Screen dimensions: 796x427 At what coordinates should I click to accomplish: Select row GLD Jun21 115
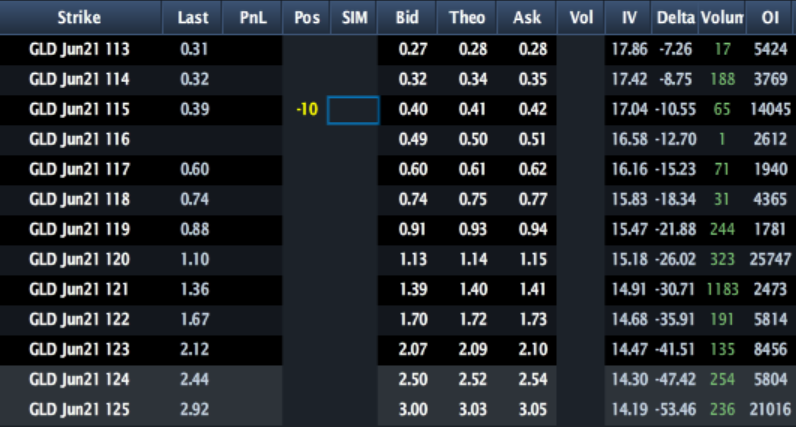tap(398, 110)
